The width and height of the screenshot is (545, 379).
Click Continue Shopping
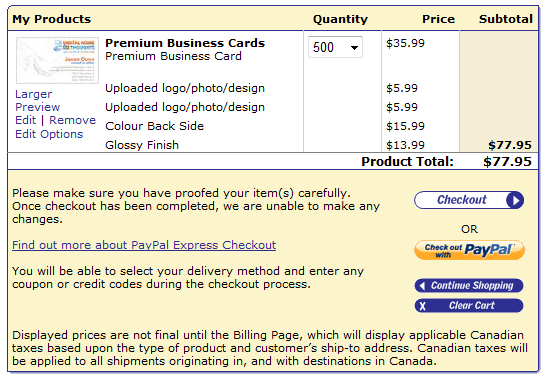(469, 286)
